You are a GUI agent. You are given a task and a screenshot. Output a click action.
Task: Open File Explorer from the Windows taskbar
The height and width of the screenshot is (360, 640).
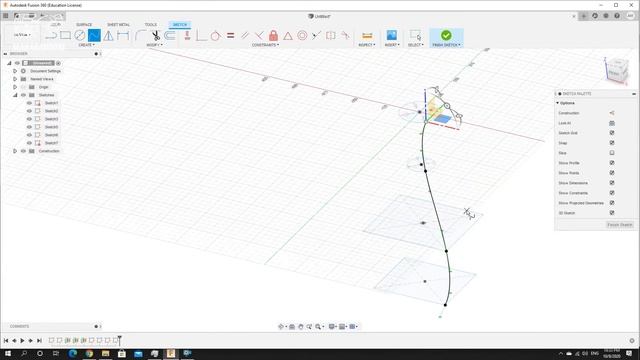click(105, 353)
